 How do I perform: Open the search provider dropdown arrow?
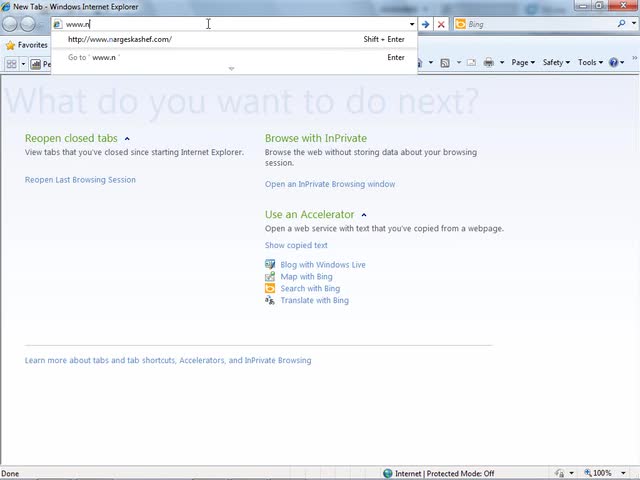click(x=633, y=24)
